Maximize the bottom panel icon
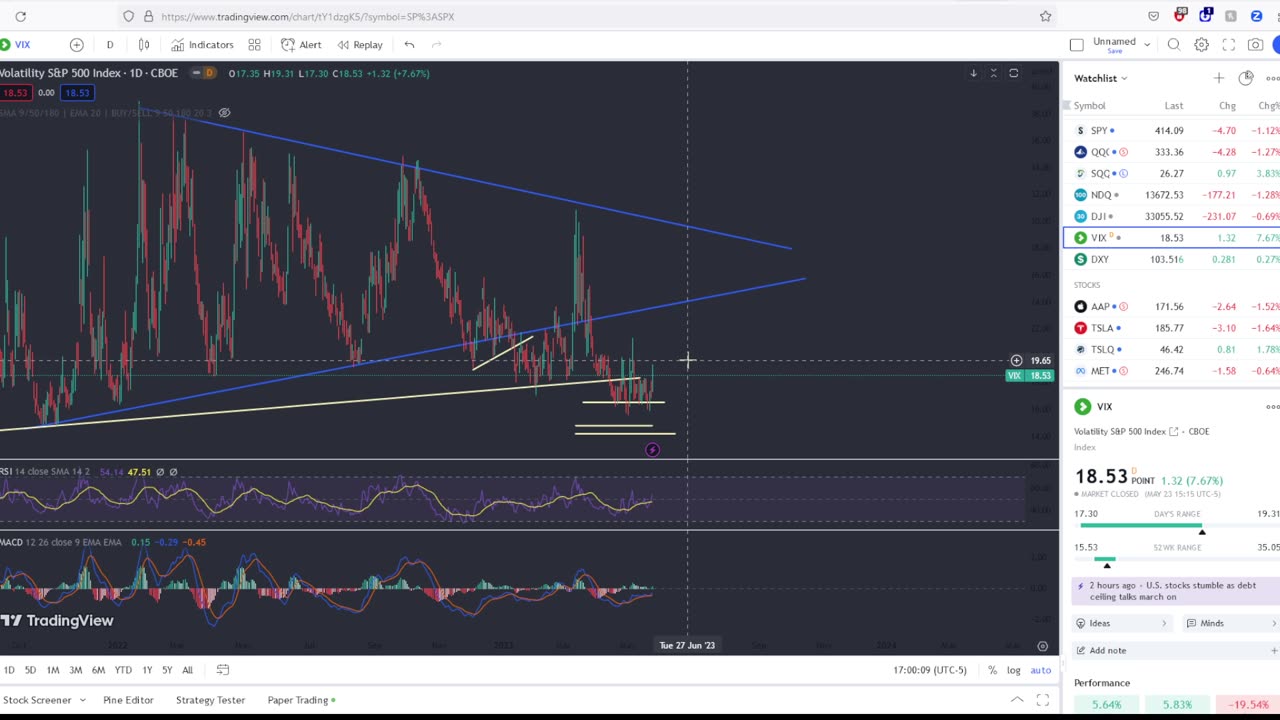The height and width of the screenshot is (720, 1280). click(x=1042, y=700)
